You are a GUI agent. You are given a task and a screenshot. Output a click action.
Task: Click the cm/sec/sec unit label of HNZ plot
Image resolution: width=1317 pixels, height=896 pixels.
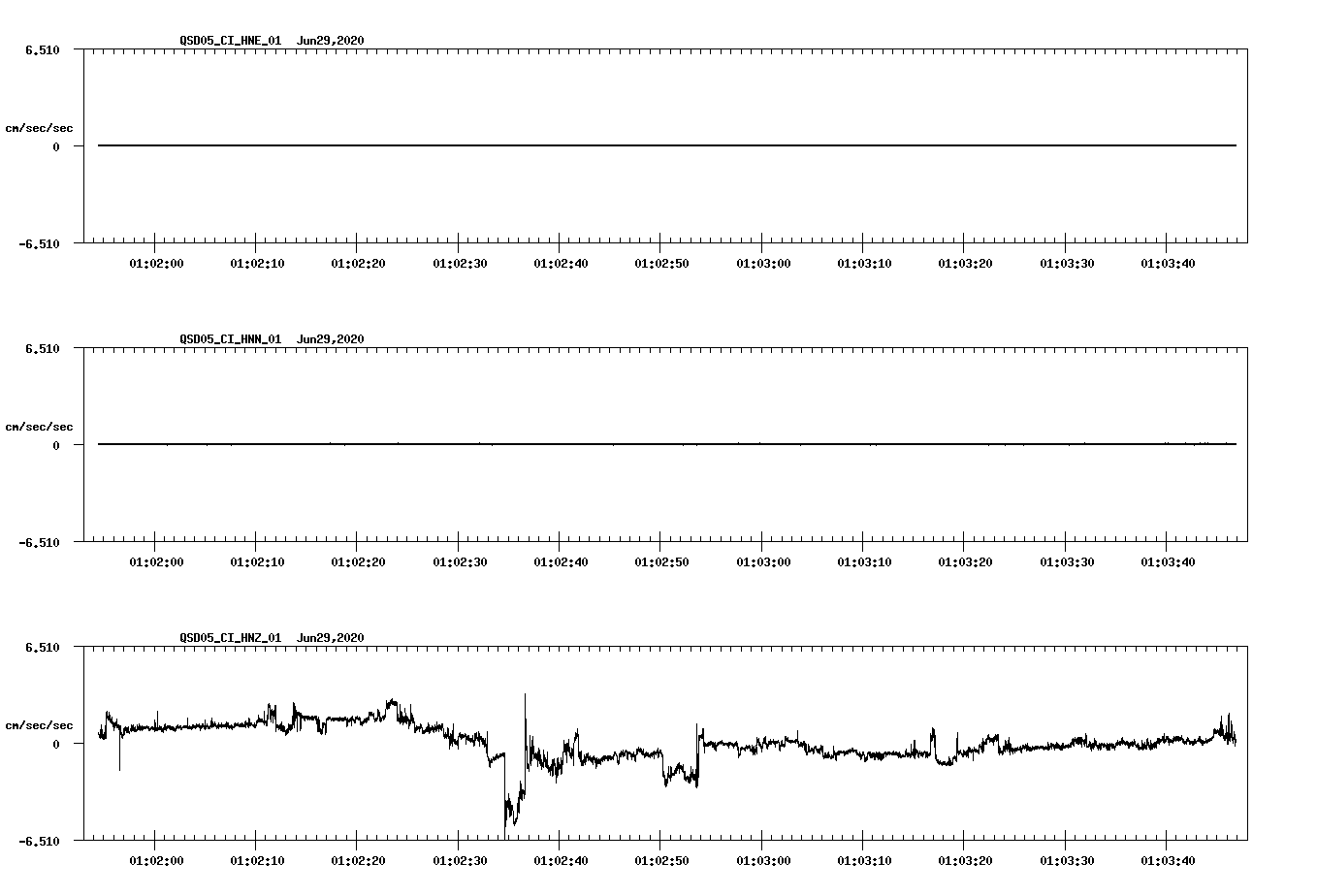(x=39, y=725)
